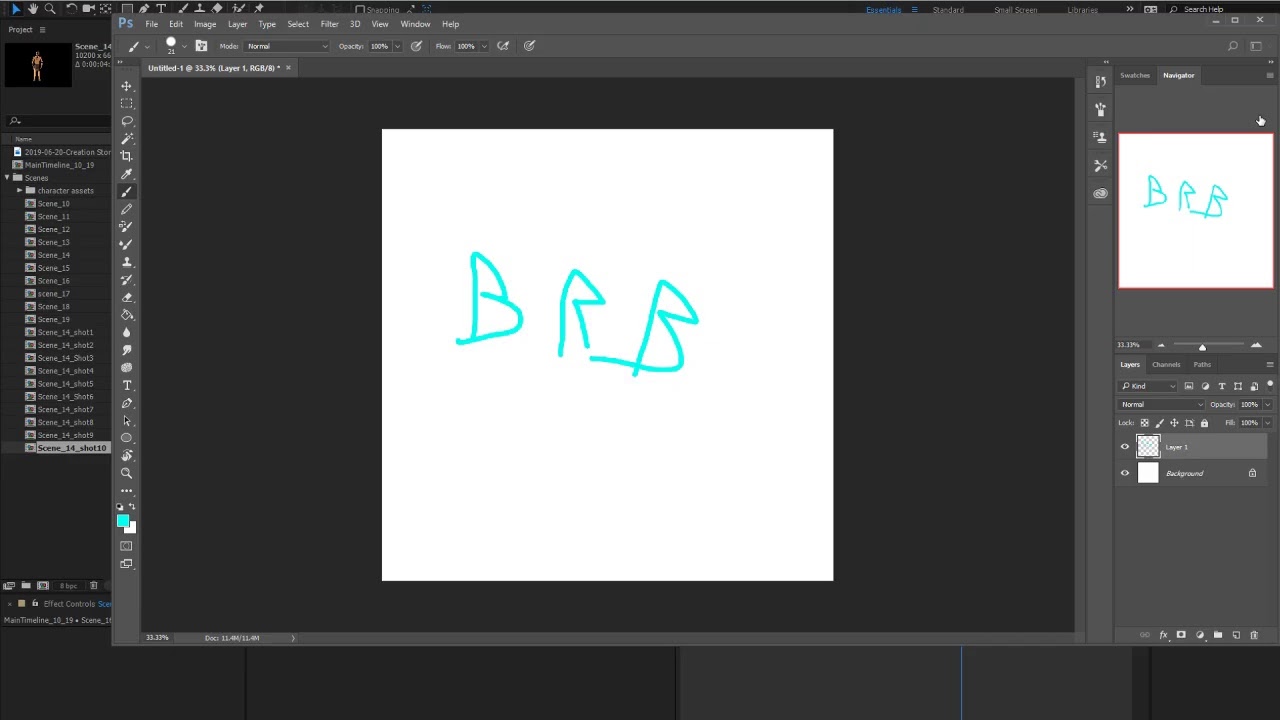The height and width of the screenshot is (720, 1280).
Task: Click the create new layer icon
Action: point(1236,635)
